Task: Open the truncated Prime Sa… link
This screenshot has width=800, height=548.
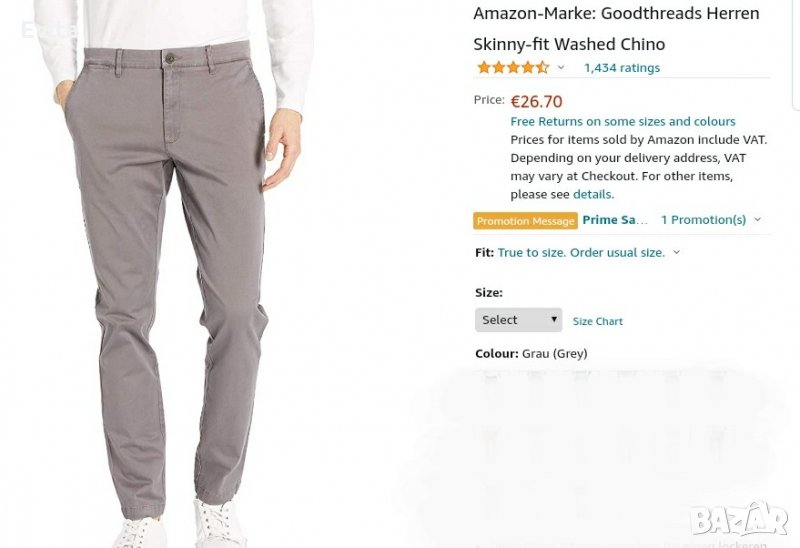Action: [x=615, y=220]
